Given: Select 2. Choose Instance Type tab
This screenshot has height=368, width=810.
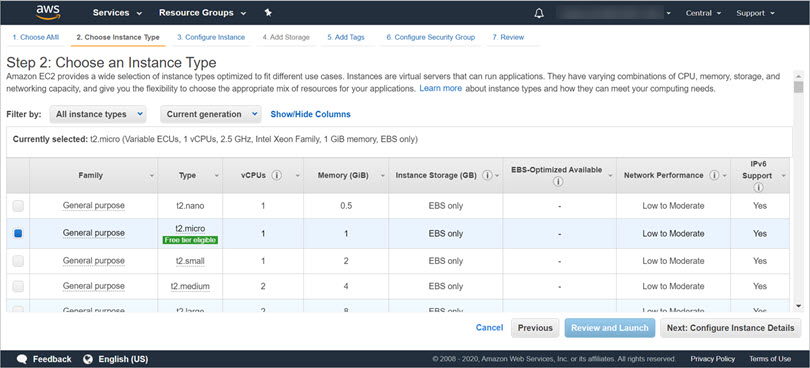Looking at the screenshot, I should (x=118, y=37).
